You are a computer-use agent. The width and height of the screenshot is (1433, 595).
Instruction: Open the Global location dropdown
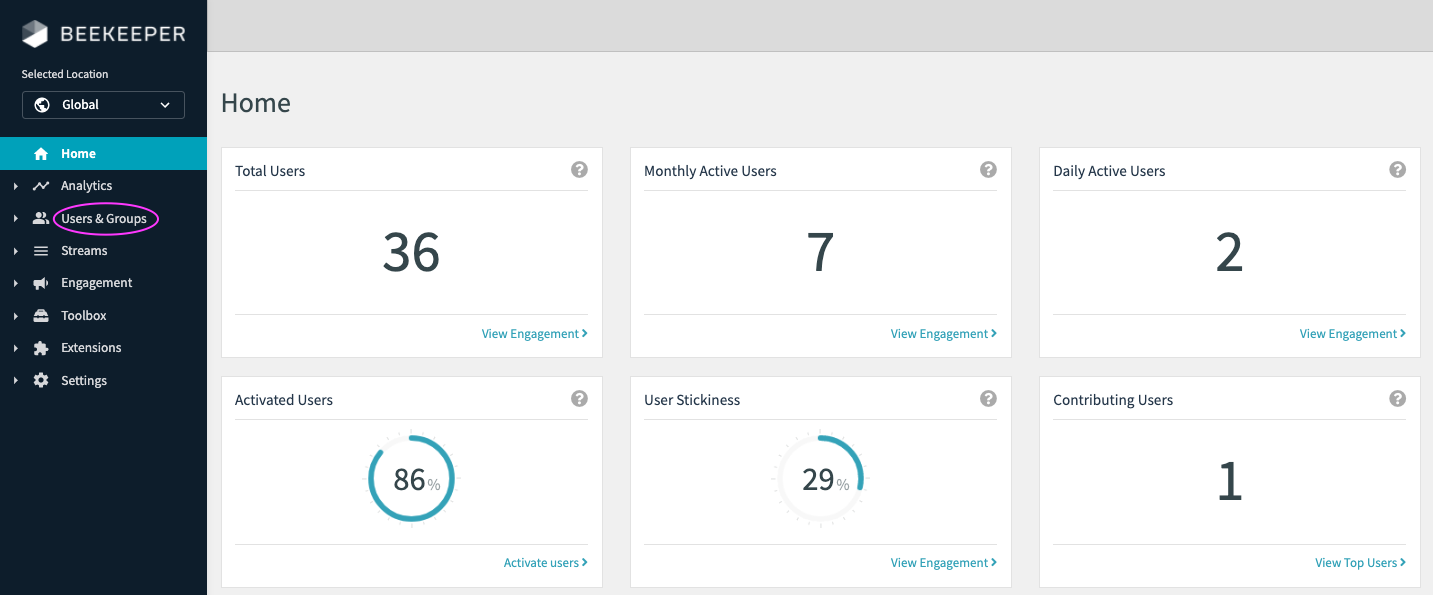[103, 105]
